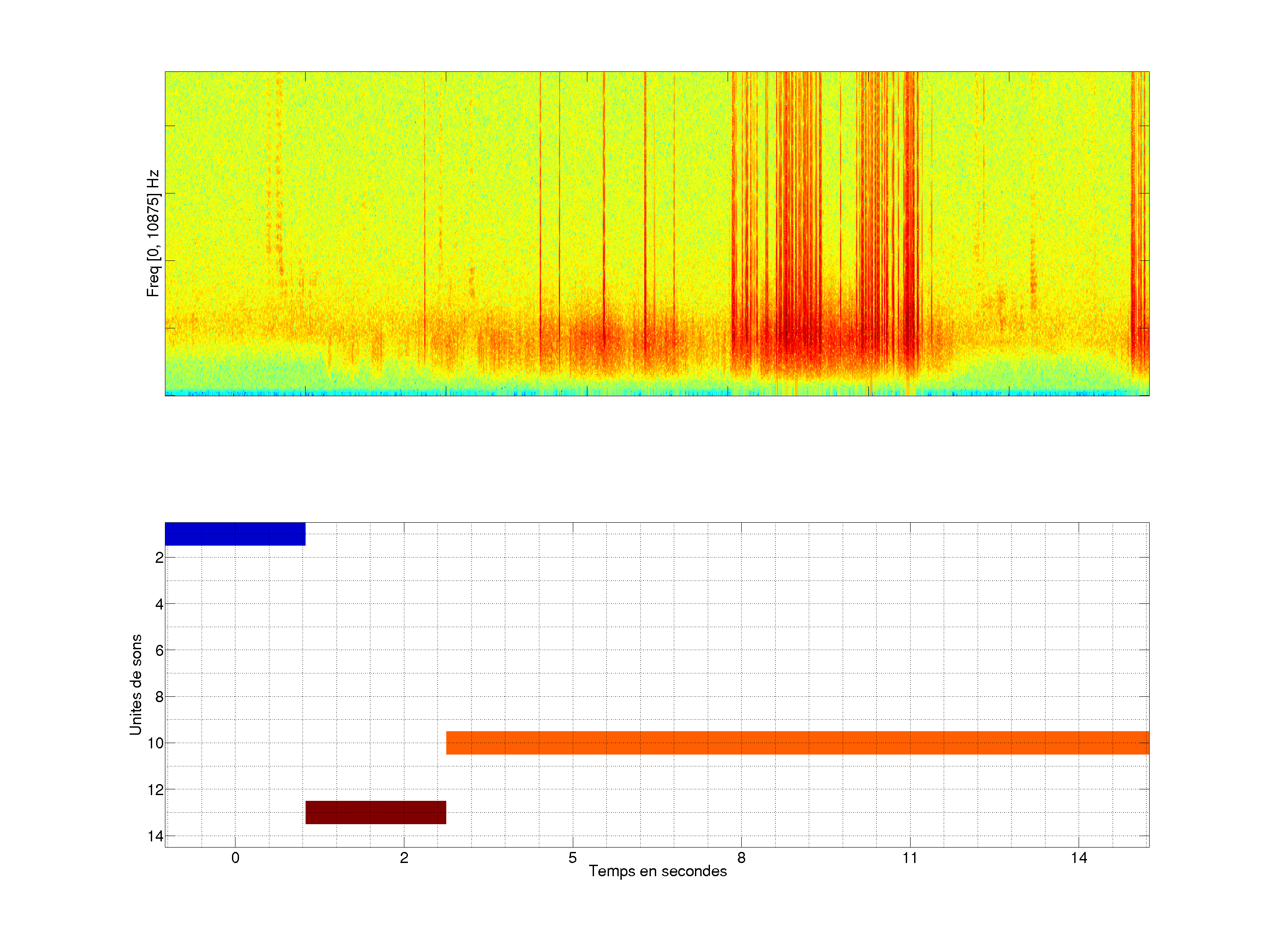
Task: Click the 'Temps en secondes' axis label
Action: tap(657, 871)
